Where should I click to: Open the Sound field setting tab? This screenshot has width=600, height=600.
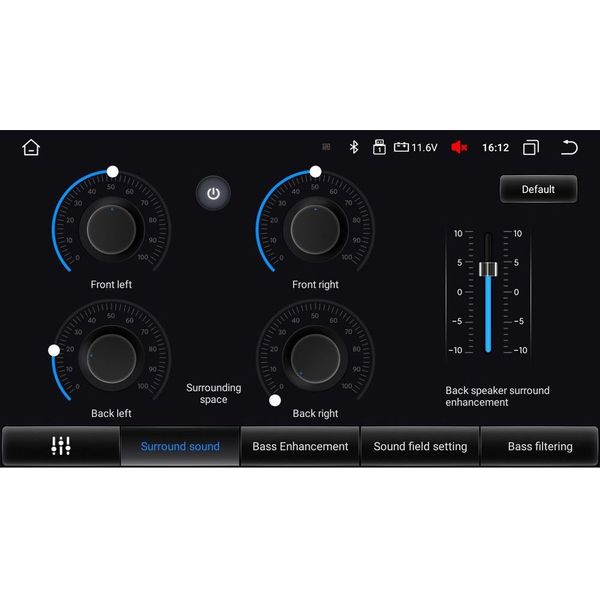tap(420, 446)
